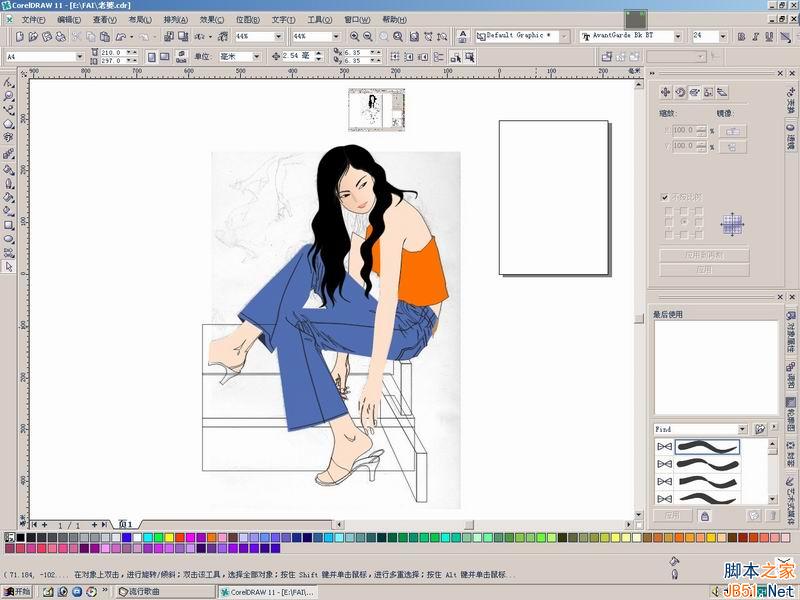Pick the Ellipse tool in the toolbox
Image resolution: width=800 pixels, height=600 pixels.
click(x=9, y=239)
